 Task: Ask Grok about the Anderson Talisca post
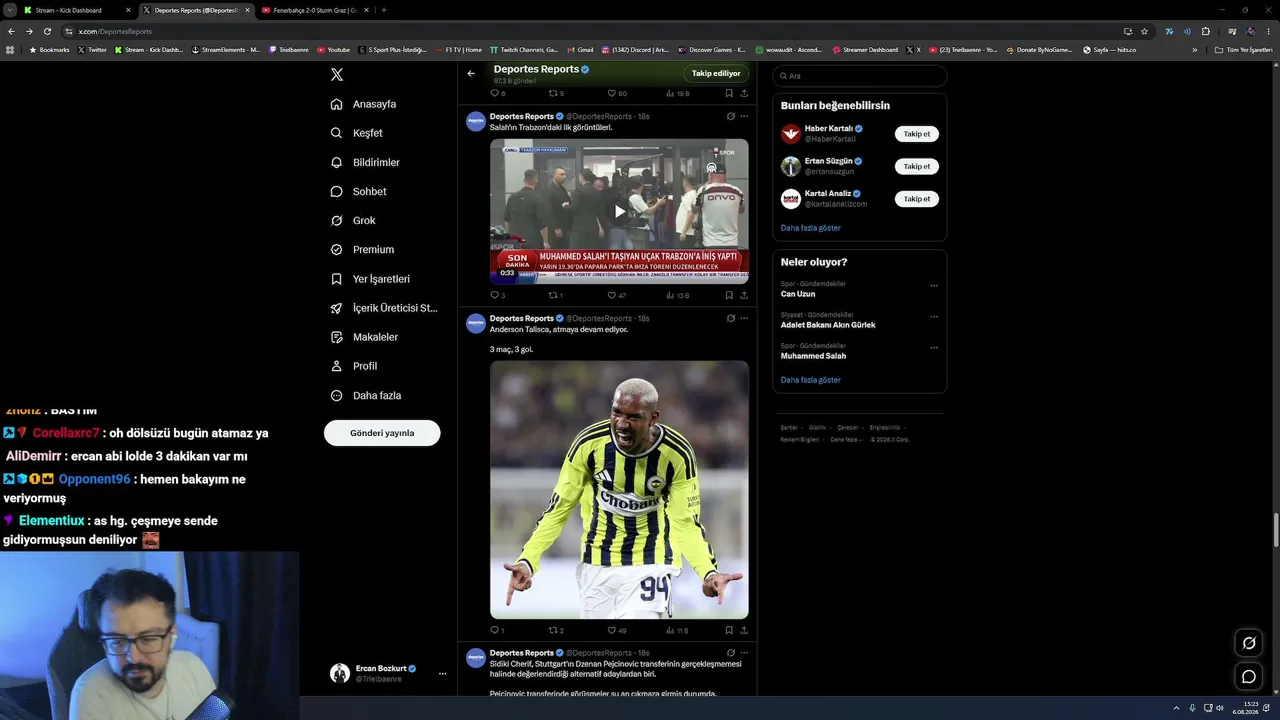(731, 318)
